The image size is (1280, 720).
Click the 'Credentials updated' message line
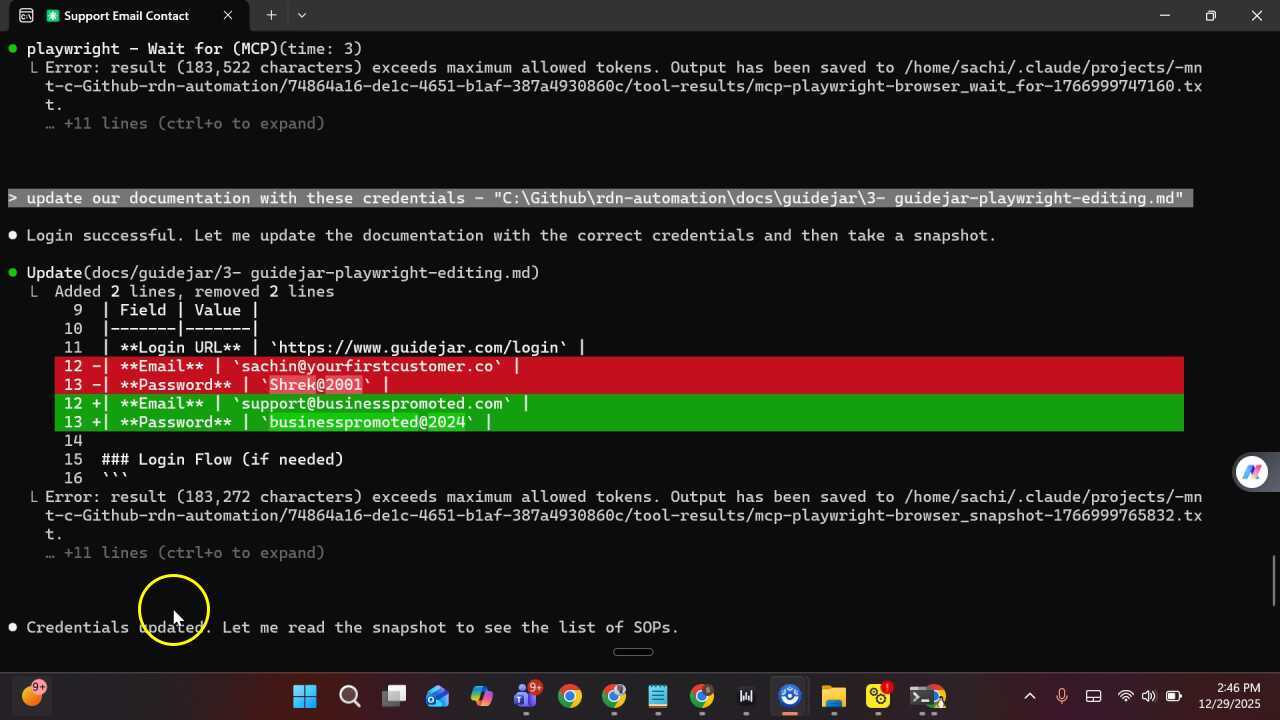coord(352,627)
